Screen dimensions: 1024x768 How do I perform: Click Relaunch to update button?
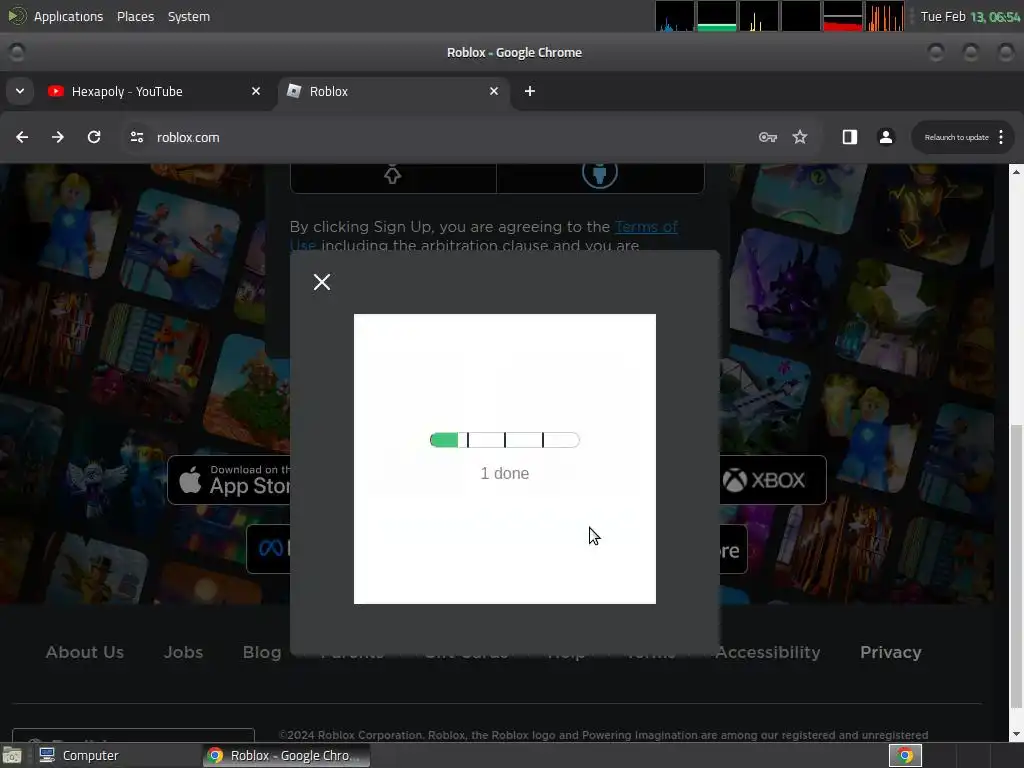(956, 137)
